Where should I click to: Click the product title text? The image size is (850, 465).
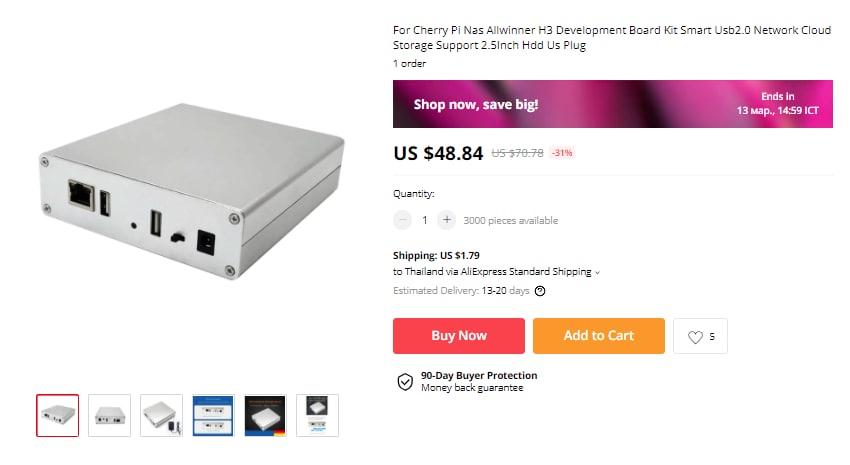[x=611, y=37]
